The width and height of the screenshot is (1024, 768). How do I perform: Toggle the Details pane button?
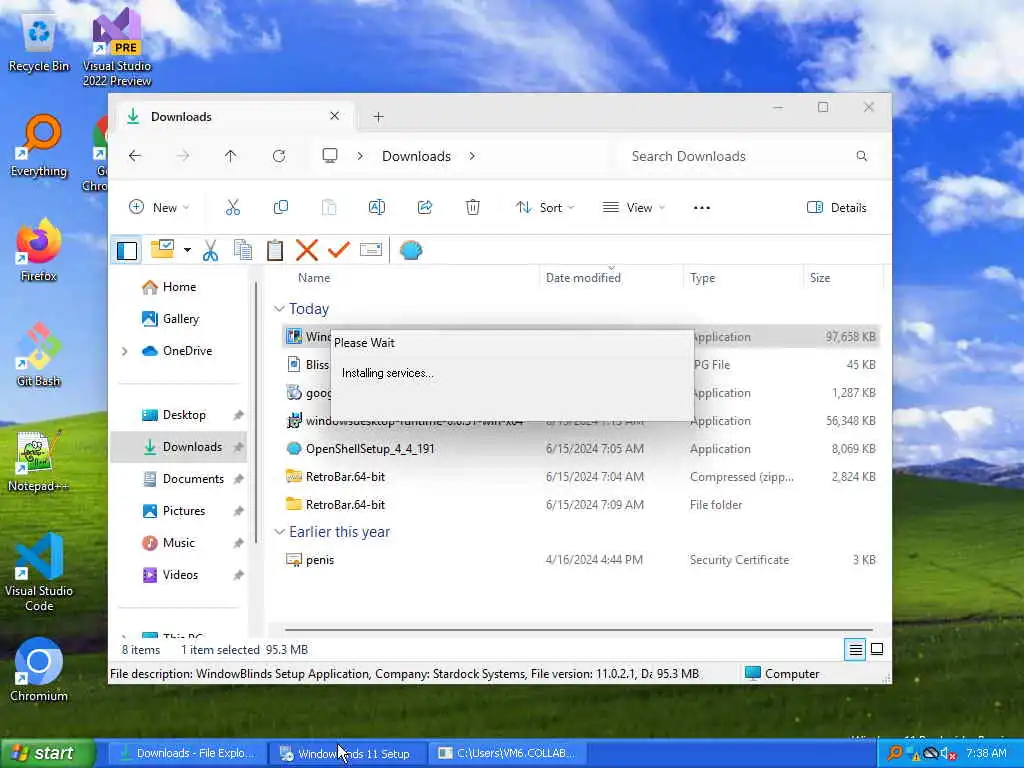point(837,208)
